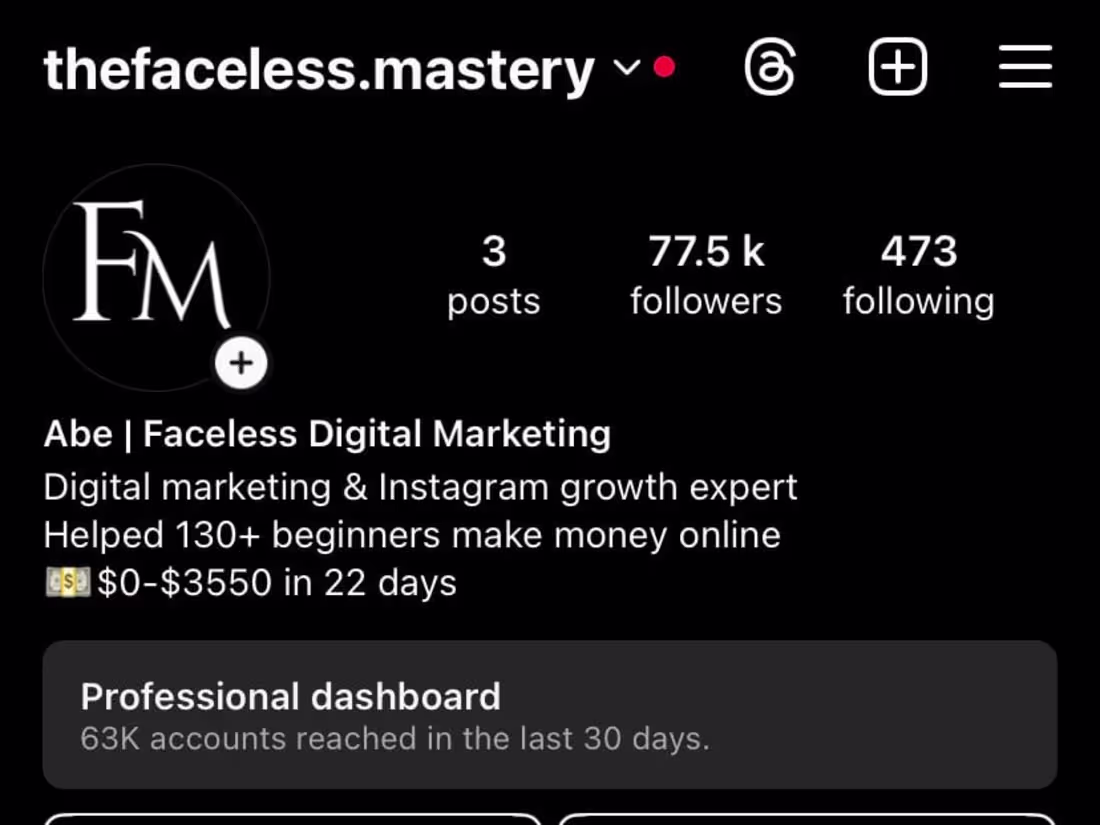Click the money emoji in the bio
Screen dimensions: 1100x825
click(x=66, y=581)
